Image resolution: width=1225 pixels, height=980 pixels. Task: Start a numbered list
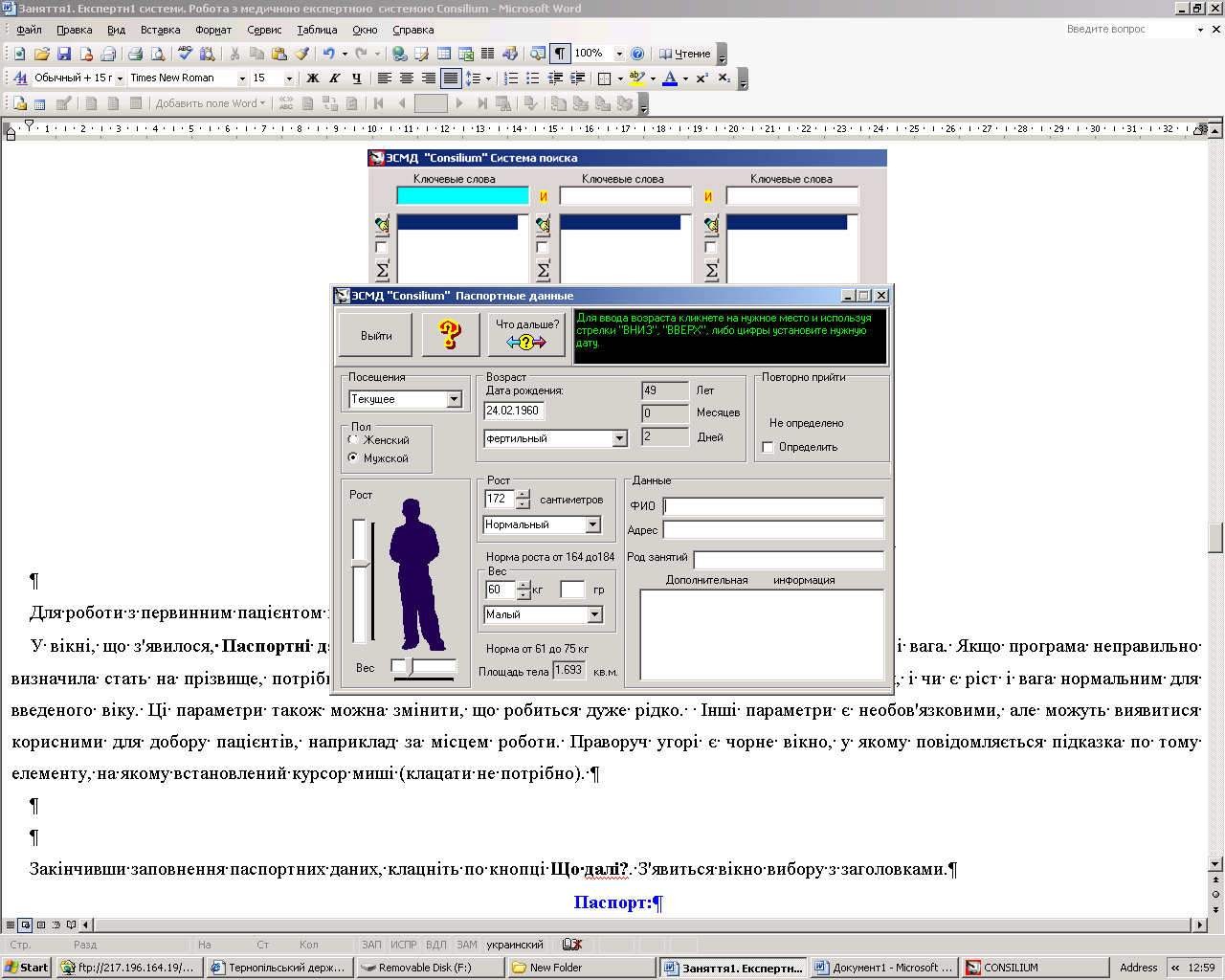(x=511, y=78)
